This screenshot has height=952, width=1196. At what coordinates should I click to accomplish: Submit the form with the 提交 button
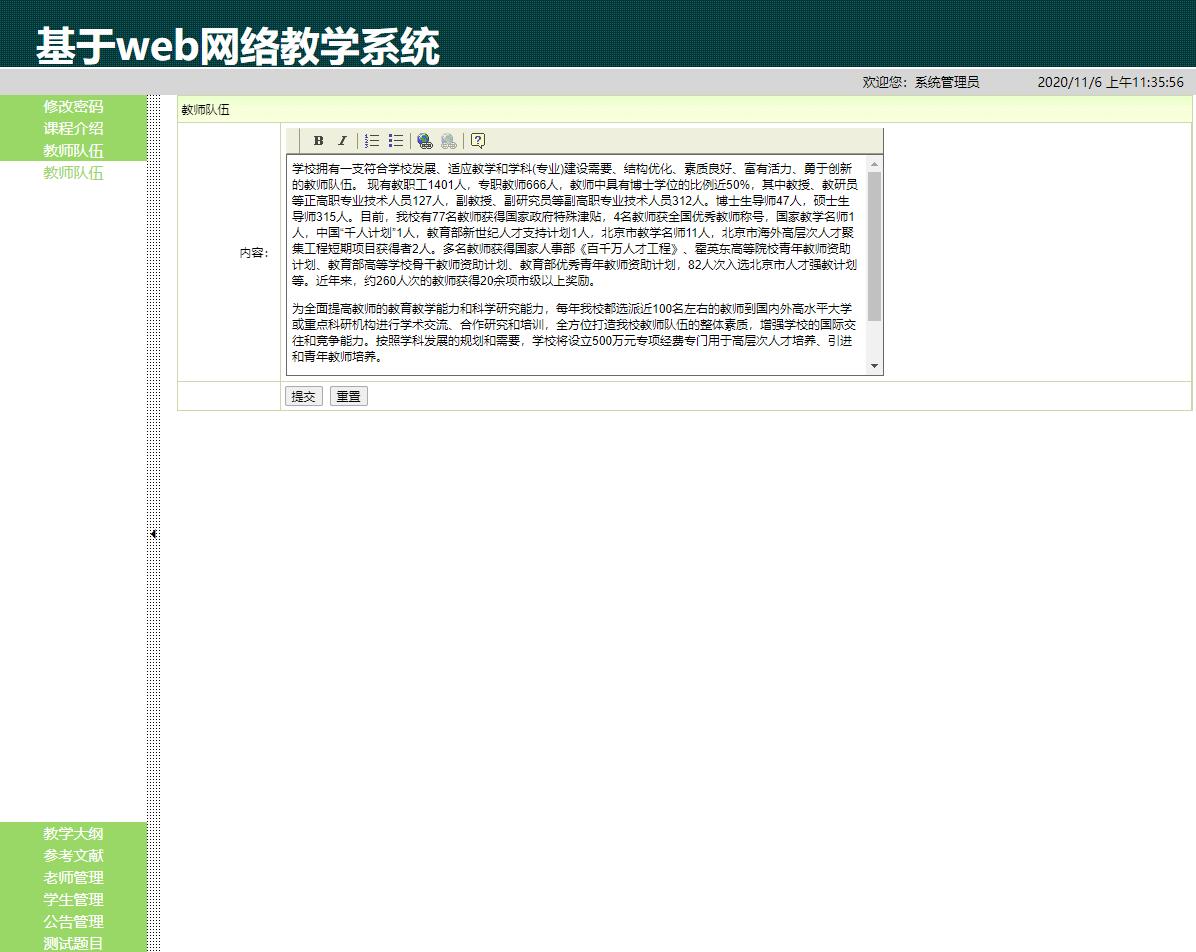click(303, 396)
